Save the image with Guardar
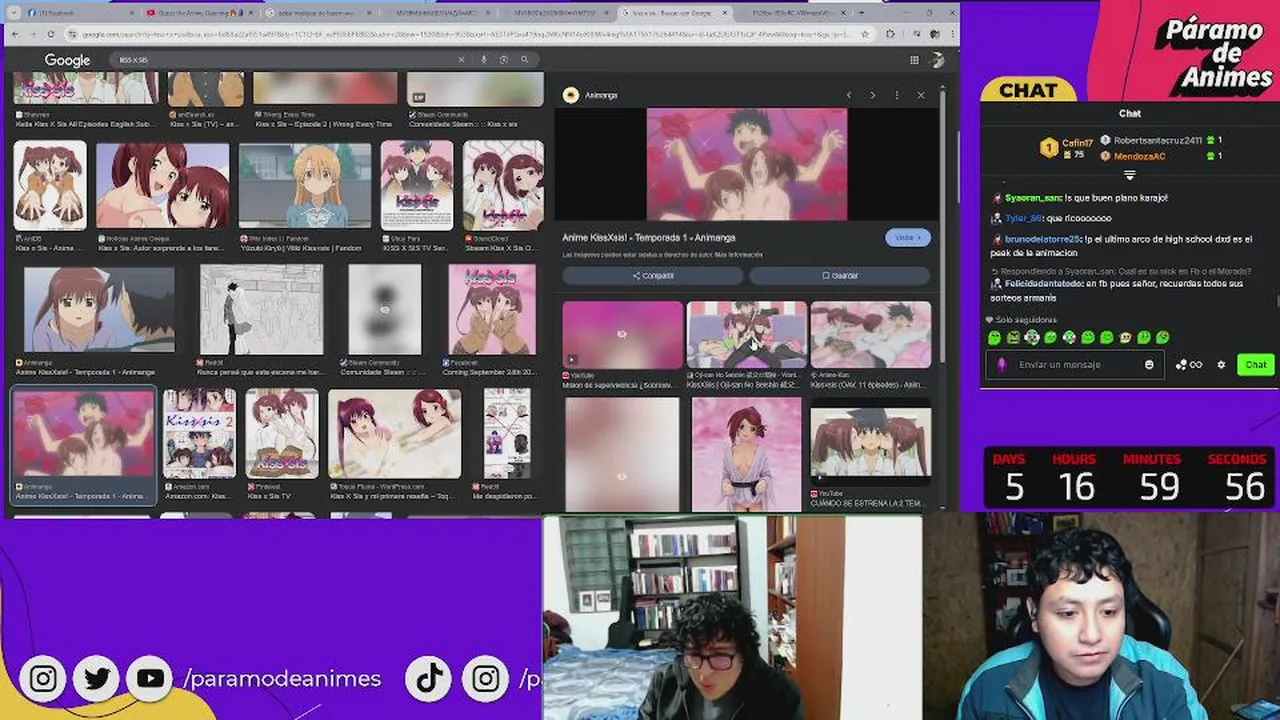Viewport: 1280px width, 720px height. tap(840, 275)
